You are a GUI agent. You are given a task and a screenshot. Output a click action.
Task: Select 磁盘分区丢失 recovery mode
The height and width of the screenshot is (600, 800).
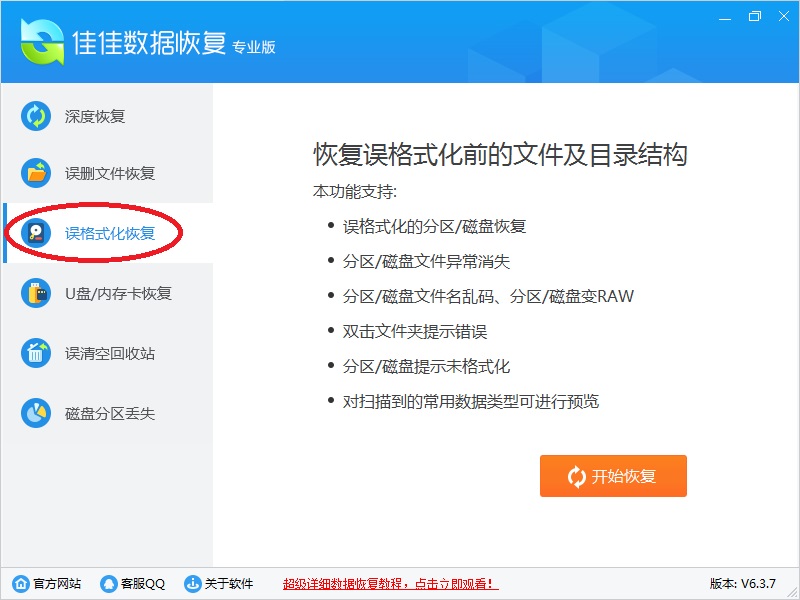click(x=108, y=413)
